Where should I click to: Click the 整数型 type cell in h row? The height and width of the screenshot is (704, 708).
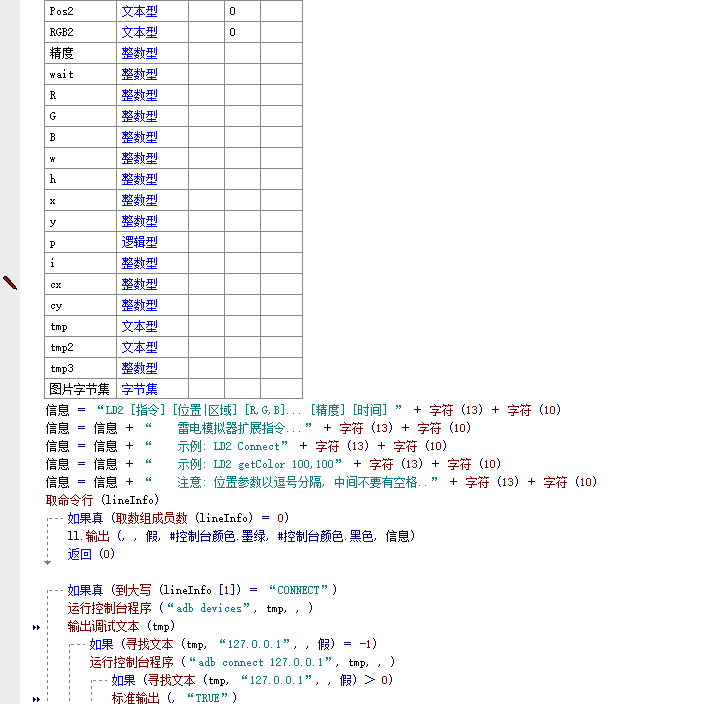point(152,179)
